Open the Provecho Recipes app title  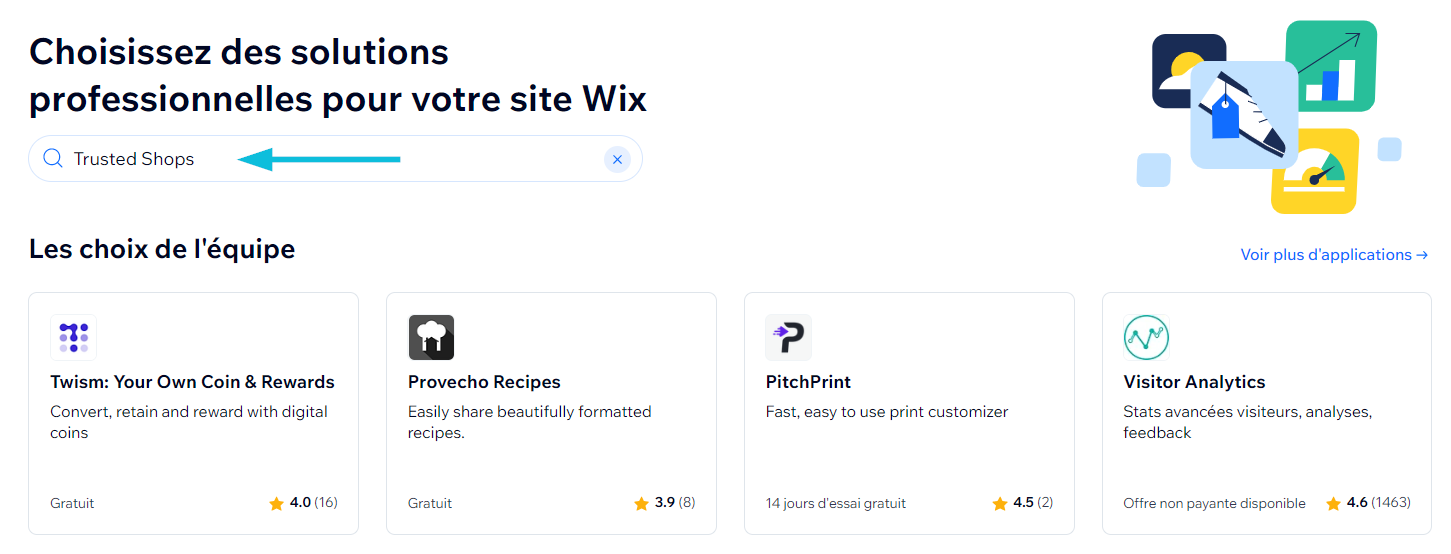[x=484, y=382]
